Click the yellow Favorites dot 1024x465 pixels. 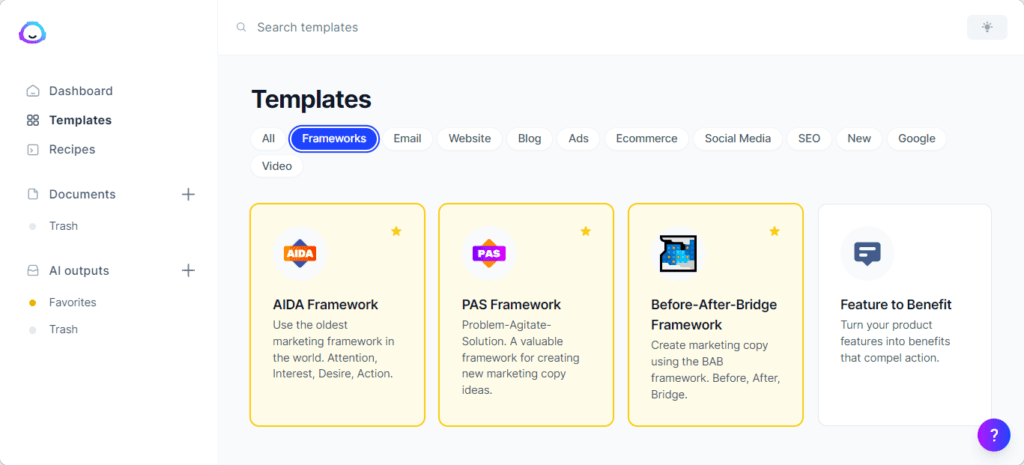pos(33,303)
